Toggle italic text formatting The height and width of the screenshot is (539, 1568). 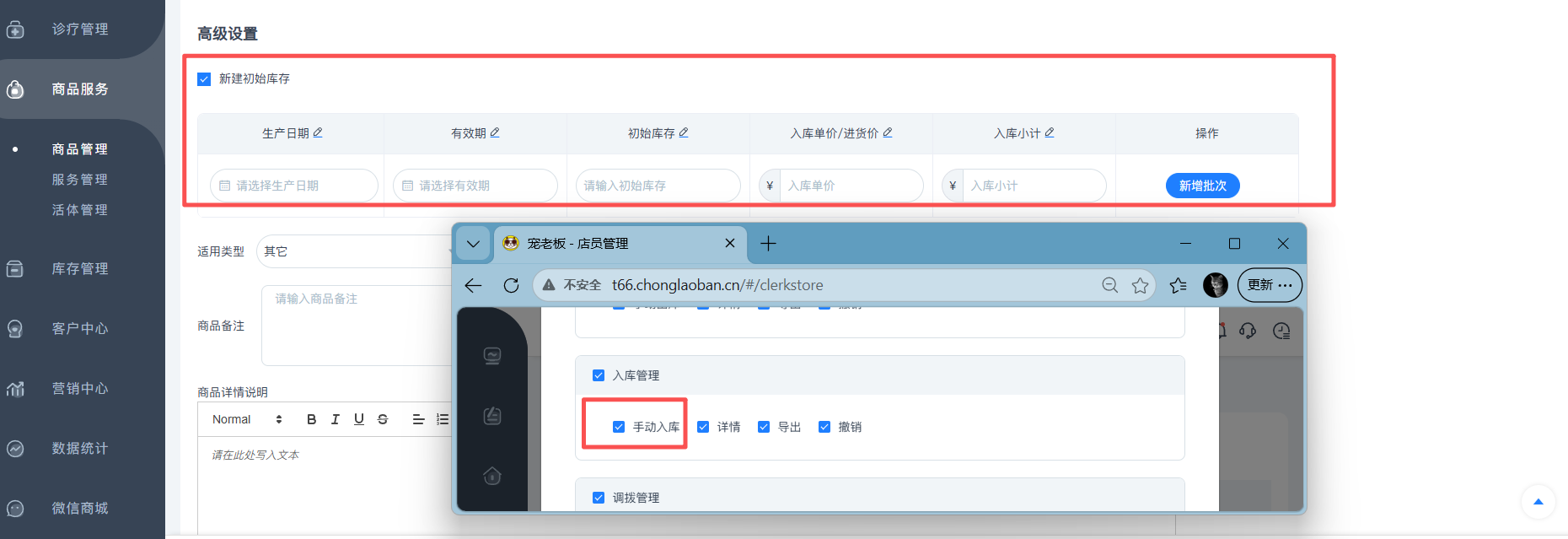(x=336, y=419)
